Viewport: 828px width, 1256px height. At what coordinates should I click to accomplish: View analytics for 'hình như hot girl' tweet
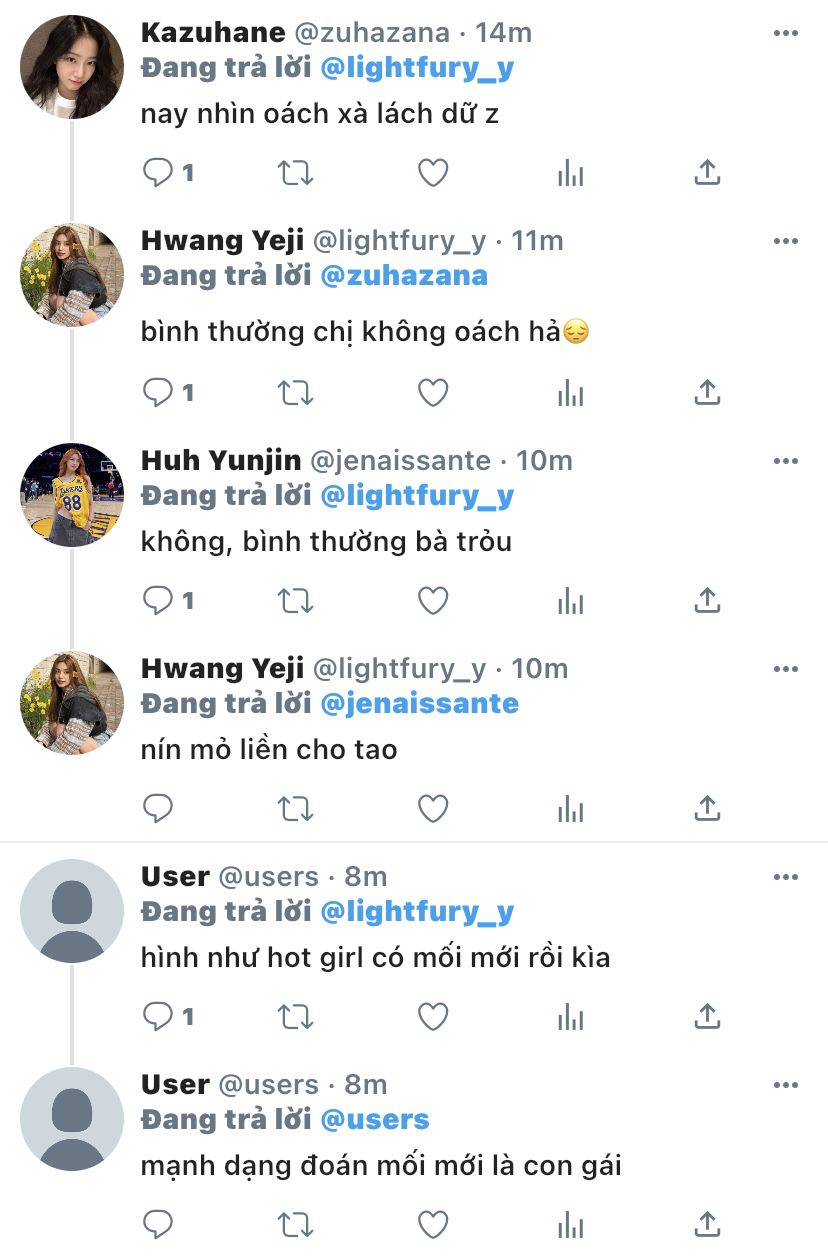click(570, 1017)
